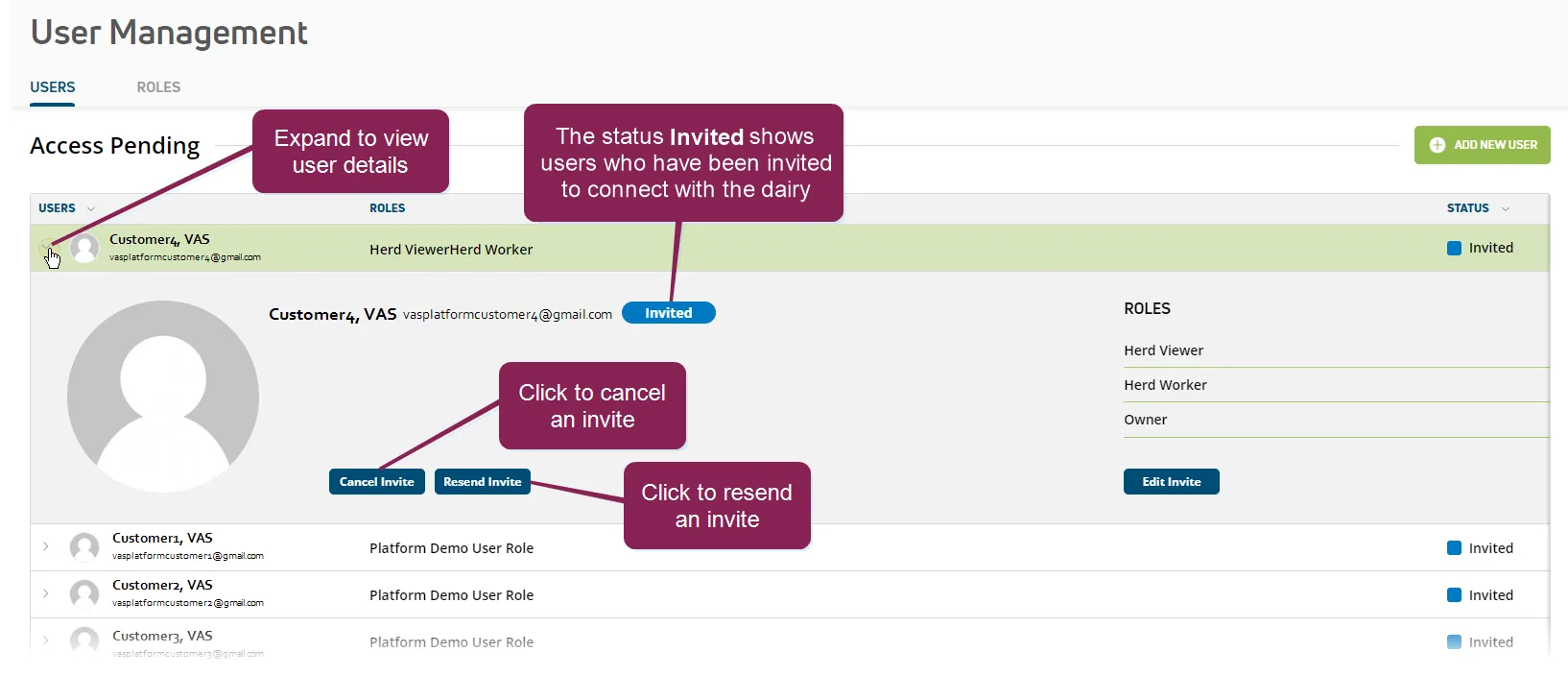Image resolution: width=1568 pixels, height=676 pixels.
Task: Click the blue status square in Customer1 row
Action: click(1454, 548)
